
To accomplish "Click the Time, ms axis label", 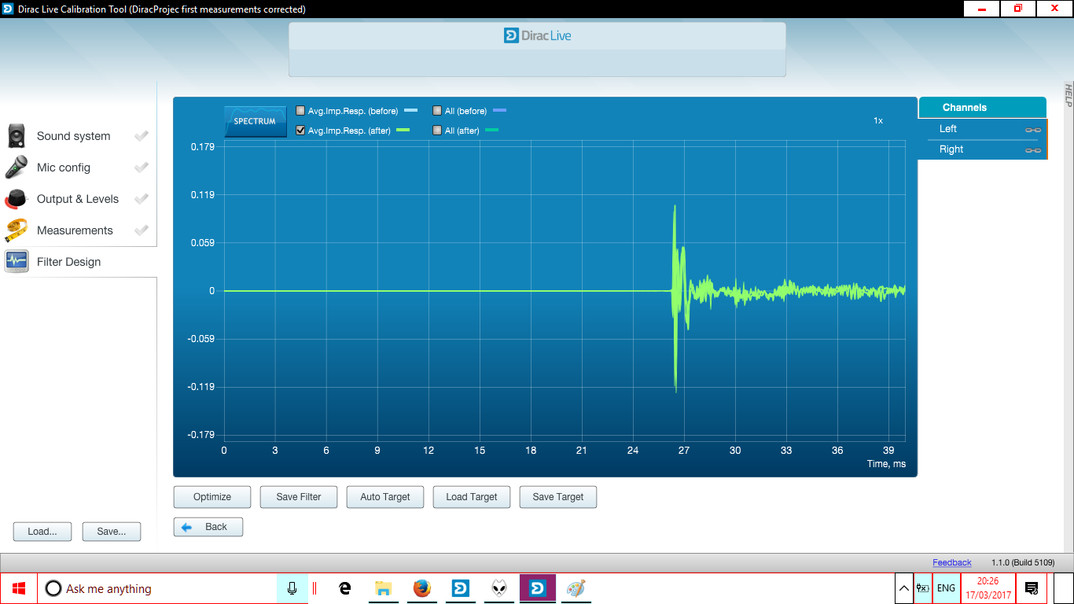I will [886, 464].
